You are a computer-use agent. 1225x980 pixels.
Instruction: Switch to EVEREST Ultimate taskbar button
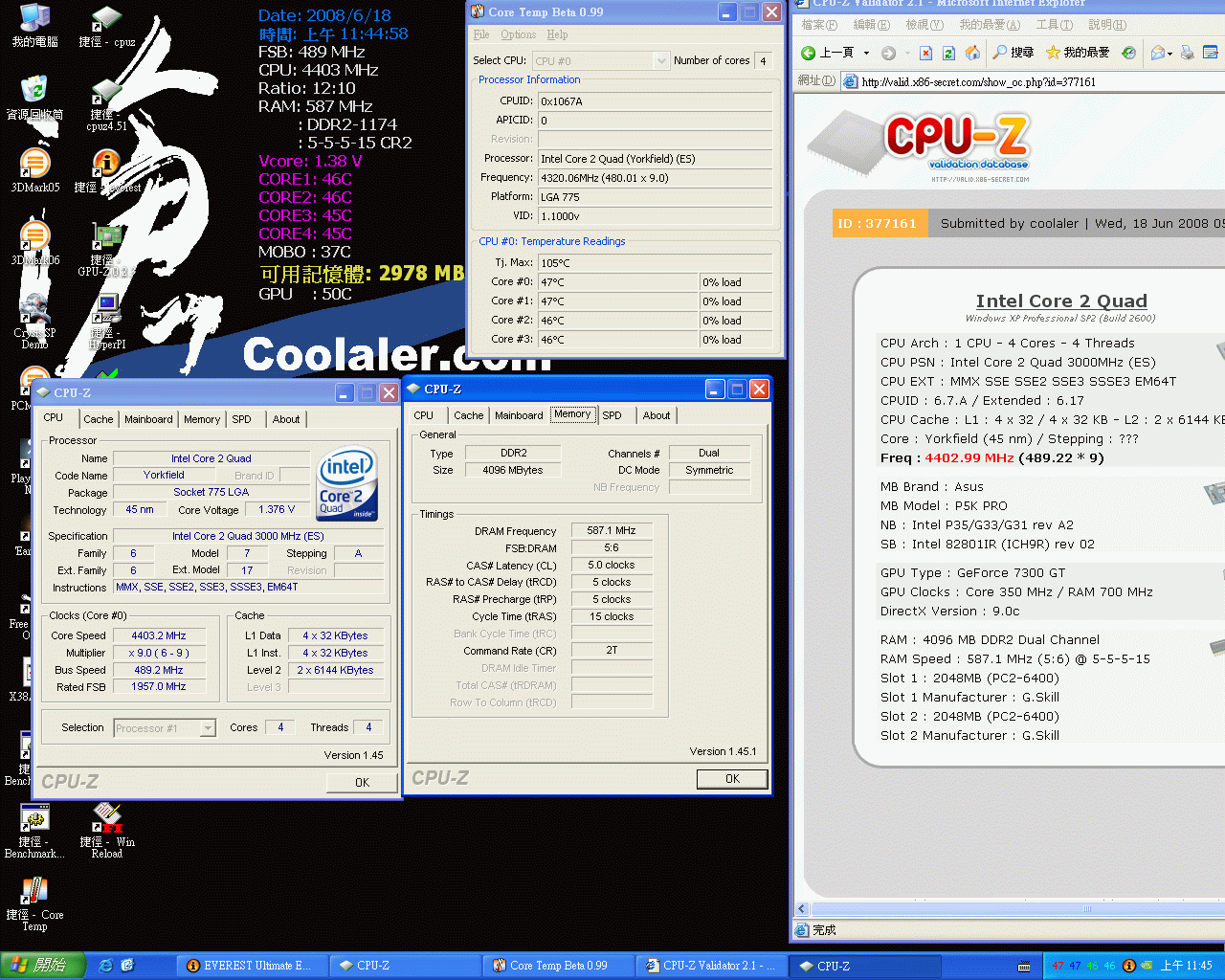point(251,966)
